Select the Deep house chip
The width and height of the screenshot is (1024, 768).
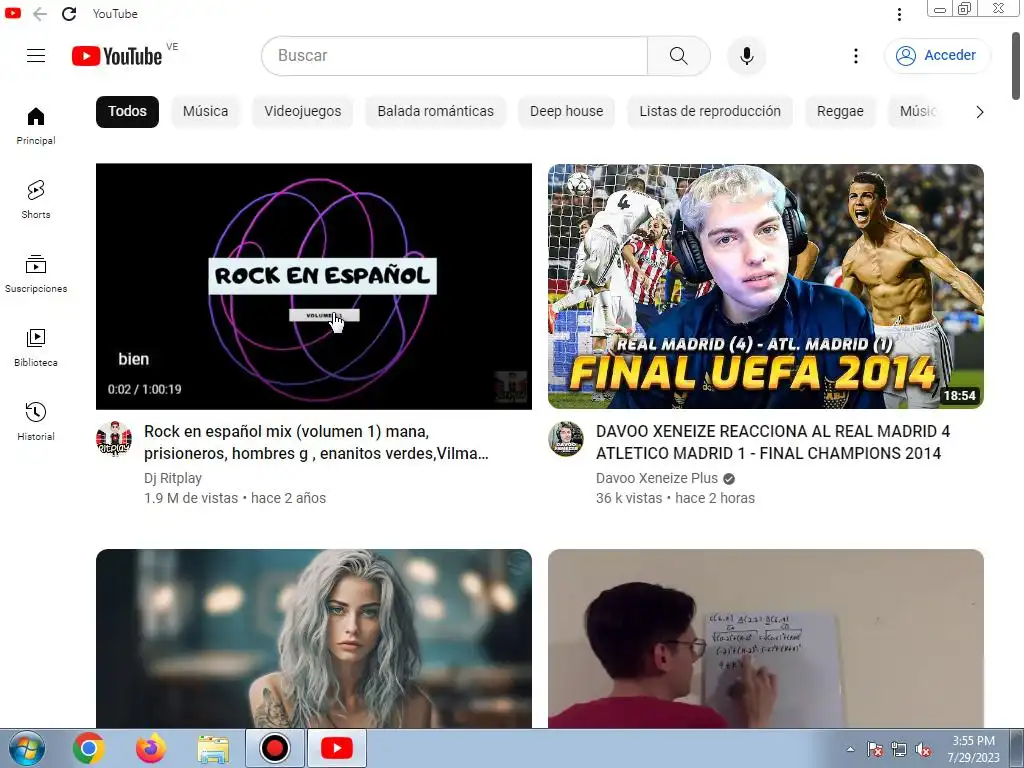pos(566,112)
